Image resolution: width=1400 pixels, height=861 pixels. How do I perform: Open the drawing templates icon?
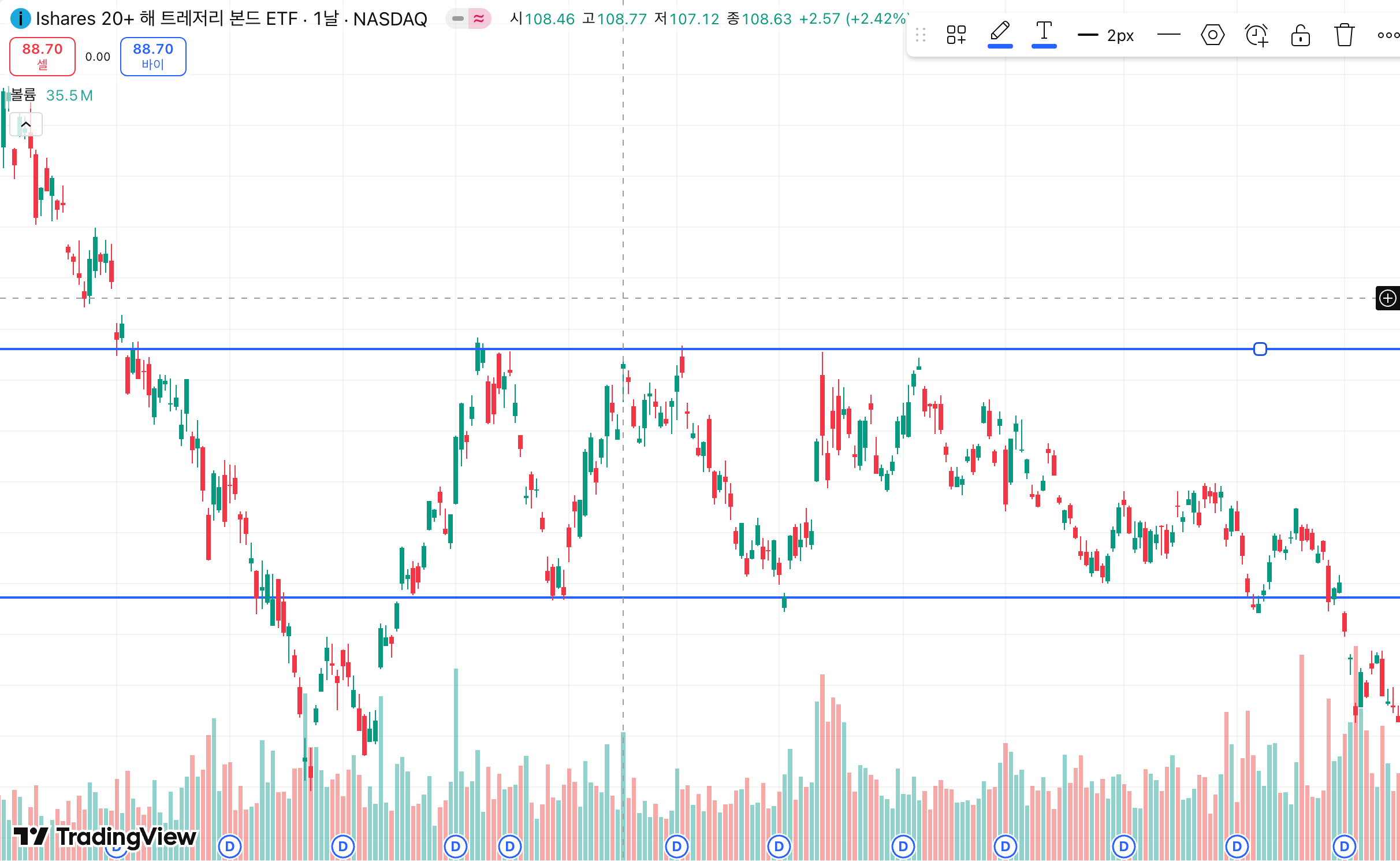(x=956, y=35)
